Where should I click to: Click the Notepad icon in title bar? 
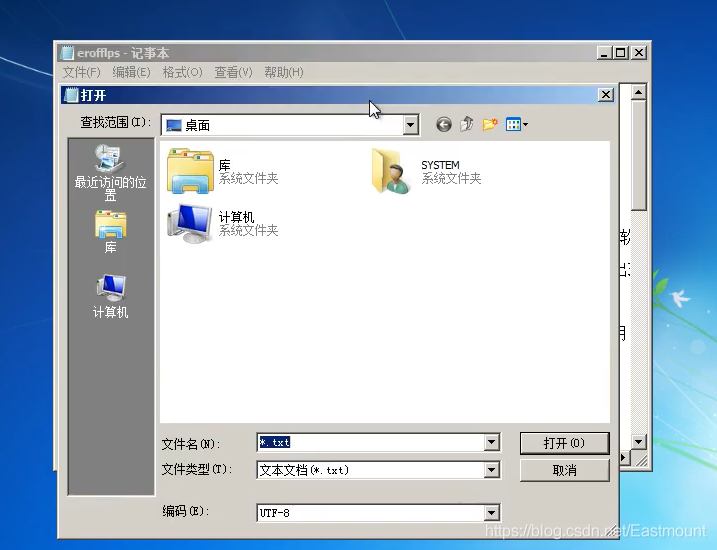click(x=67, y=53)
